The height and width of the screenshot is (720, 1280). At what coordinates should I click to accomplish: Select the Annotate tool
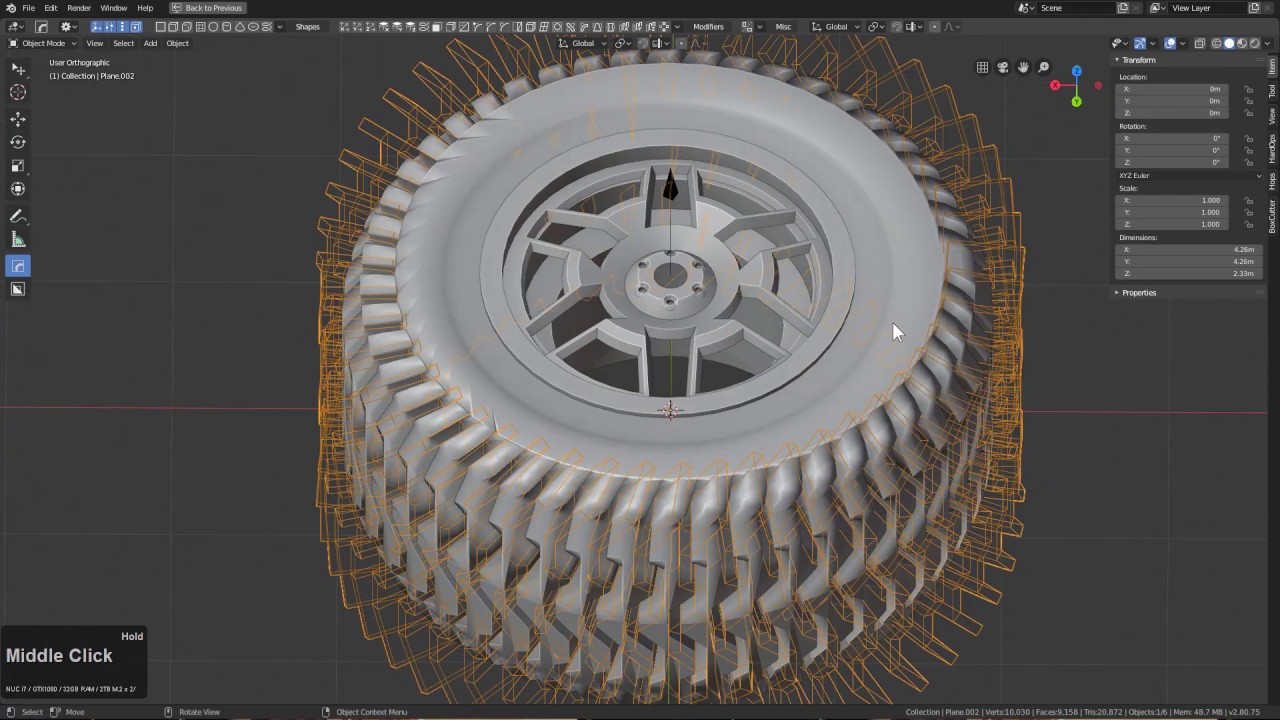(x=18, y=216)
